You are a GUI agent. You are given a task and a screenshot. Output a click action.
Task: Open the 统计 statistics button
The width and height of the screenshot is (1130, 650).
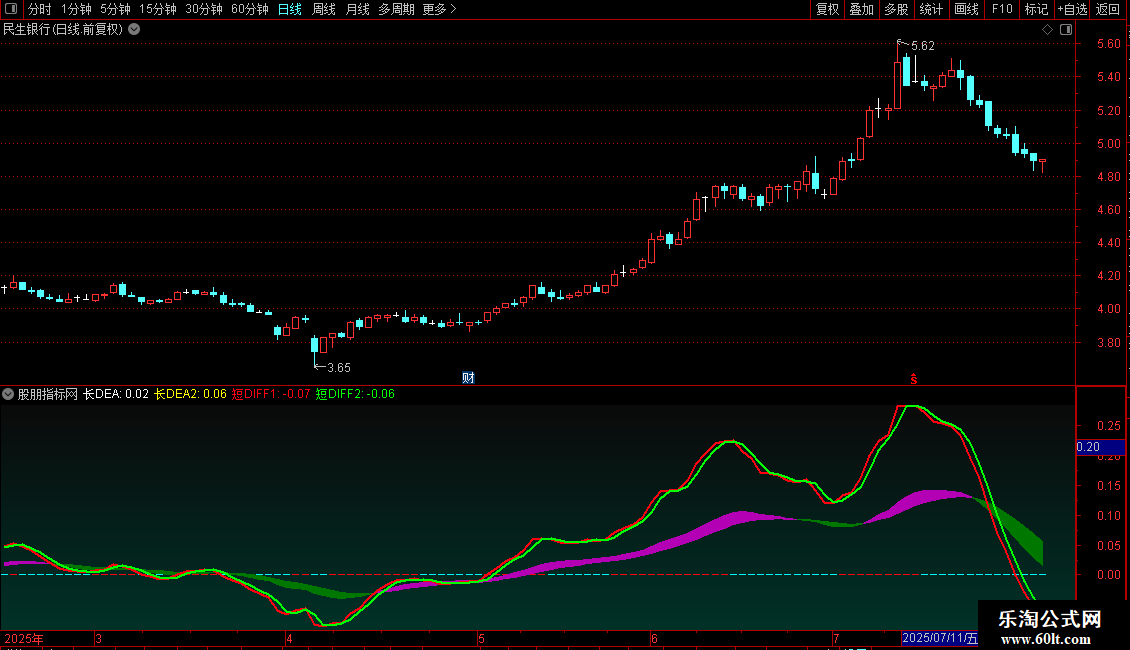point(931,9)
